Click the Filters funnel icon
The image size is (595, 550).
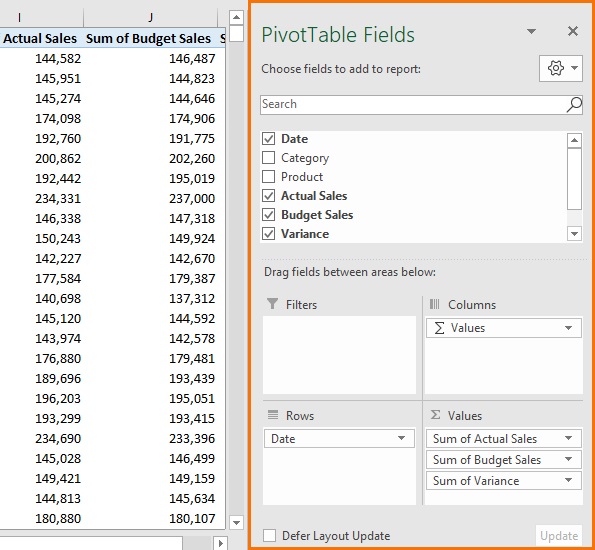click(x=272, y=304)
